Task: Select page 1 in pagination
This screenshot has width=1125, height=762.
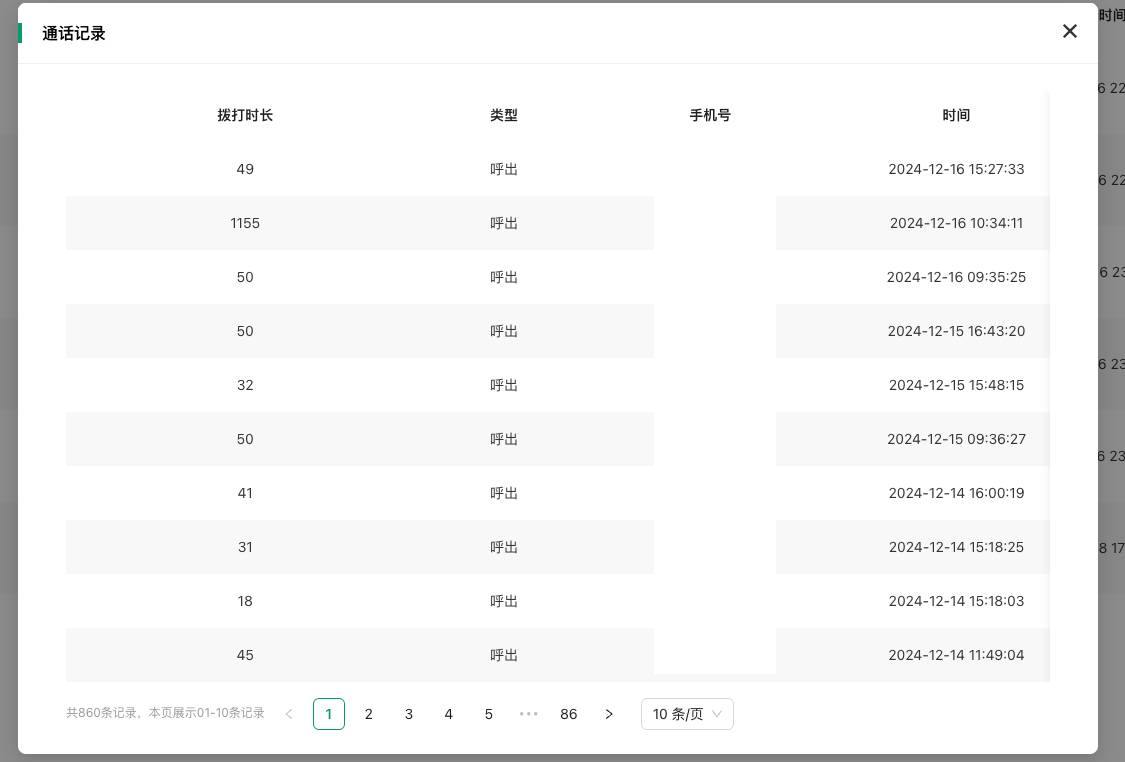Action: tap(329, 714)
